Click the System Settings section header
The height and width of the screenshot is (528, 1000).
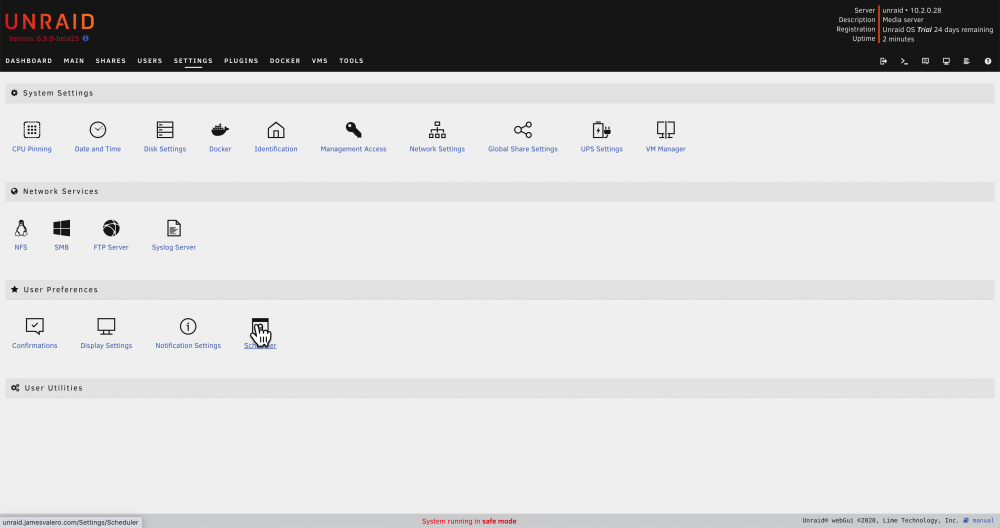(x=500, y=93)
